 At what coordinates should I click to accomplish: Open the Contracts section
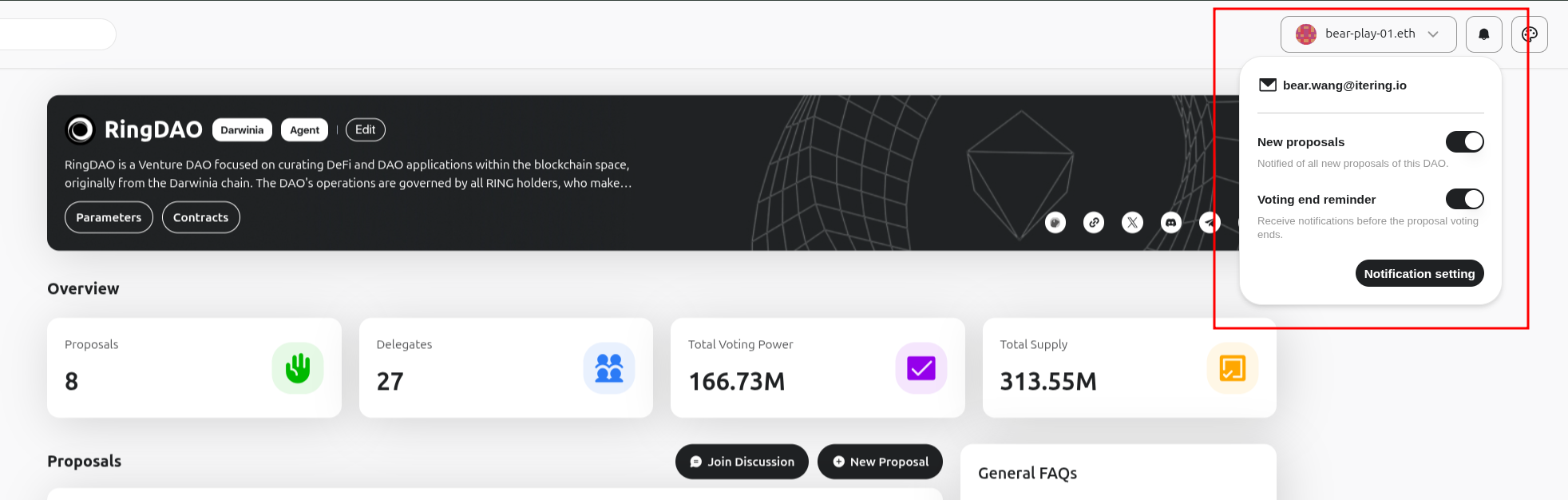200,217
